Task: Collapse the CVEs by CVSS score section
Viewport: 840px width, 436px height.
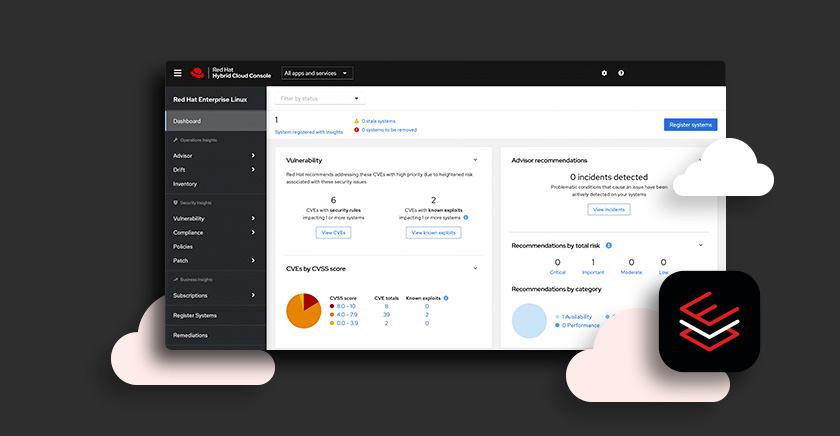Action: 475,268
